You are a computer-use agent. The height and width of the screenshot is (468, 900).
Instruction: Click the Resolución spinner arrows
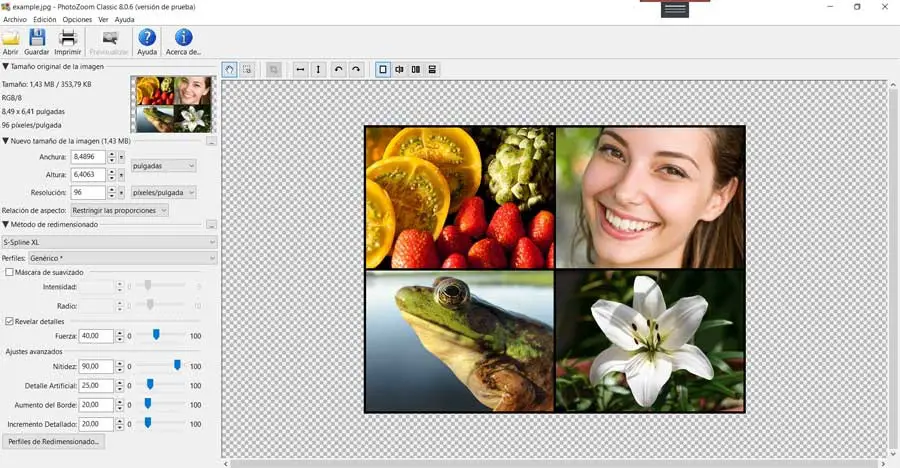click(x=111, y=192)
